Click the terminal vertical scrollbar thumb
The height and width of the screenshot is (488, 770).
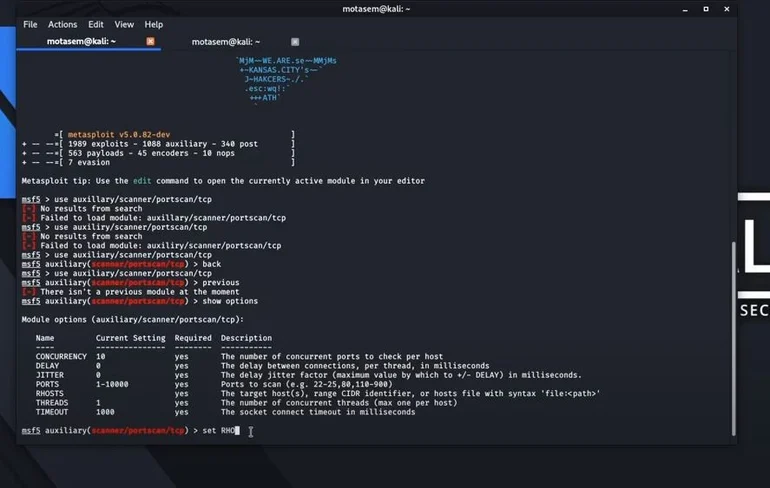tap(734, 340)
